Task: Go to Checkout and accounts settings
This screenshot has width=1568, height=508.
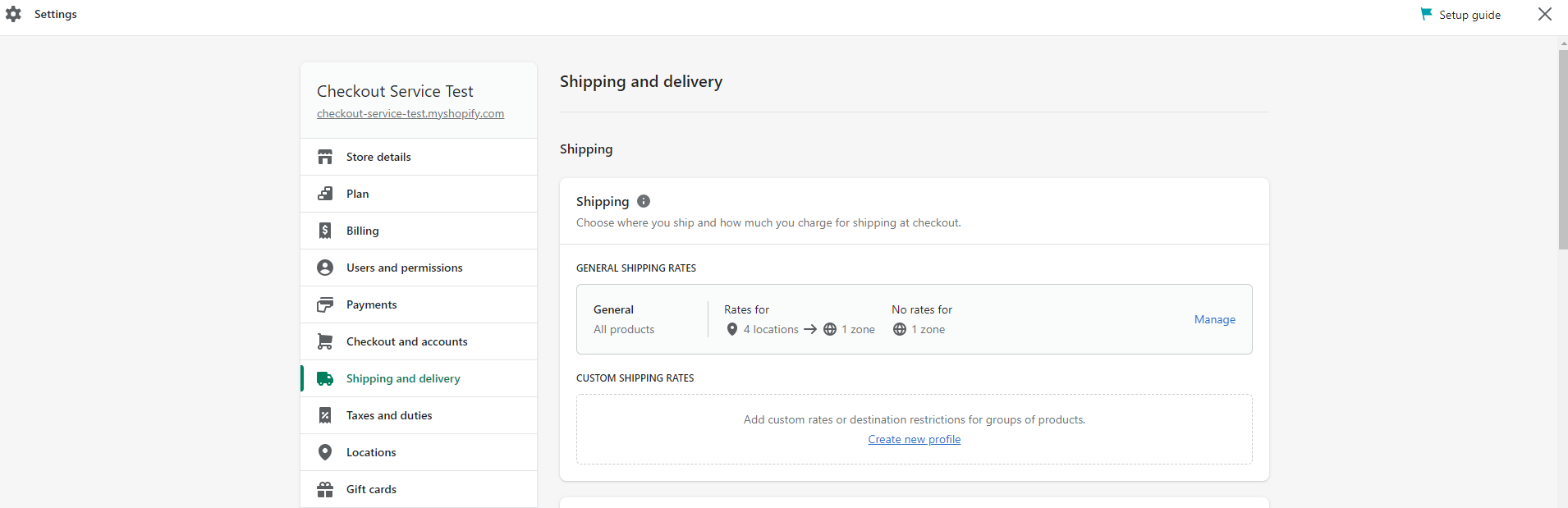Action: click(x=419, y=341)
